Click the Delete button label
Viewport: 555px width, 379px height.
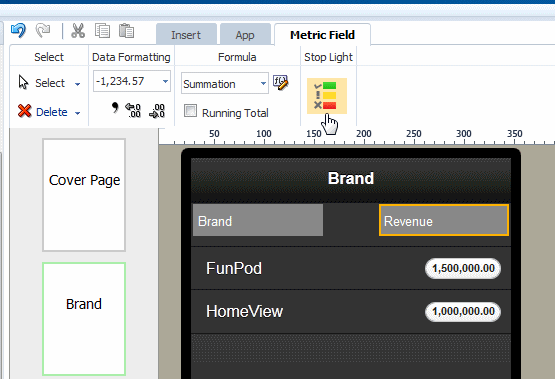(x=52, y=112)
